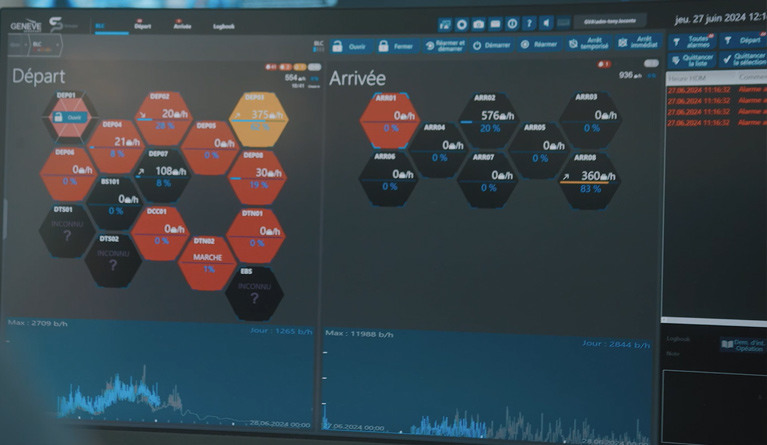The width and height of the screenshot is (767, 445).
Task: Toggle the Toutes alarmes filter
Action: pos(690,41)
